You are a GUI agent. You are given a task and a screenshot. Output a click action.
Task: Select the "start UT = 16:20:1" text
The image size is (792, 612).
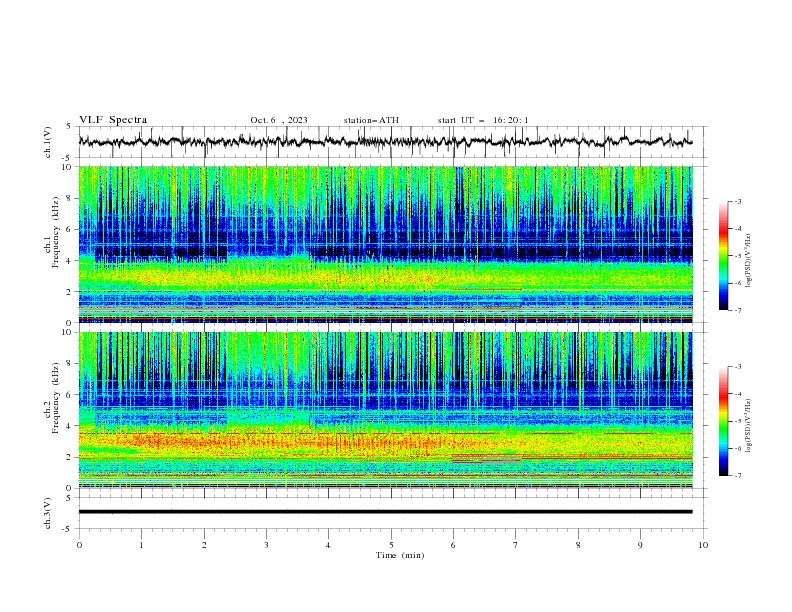tap(483, 120)
